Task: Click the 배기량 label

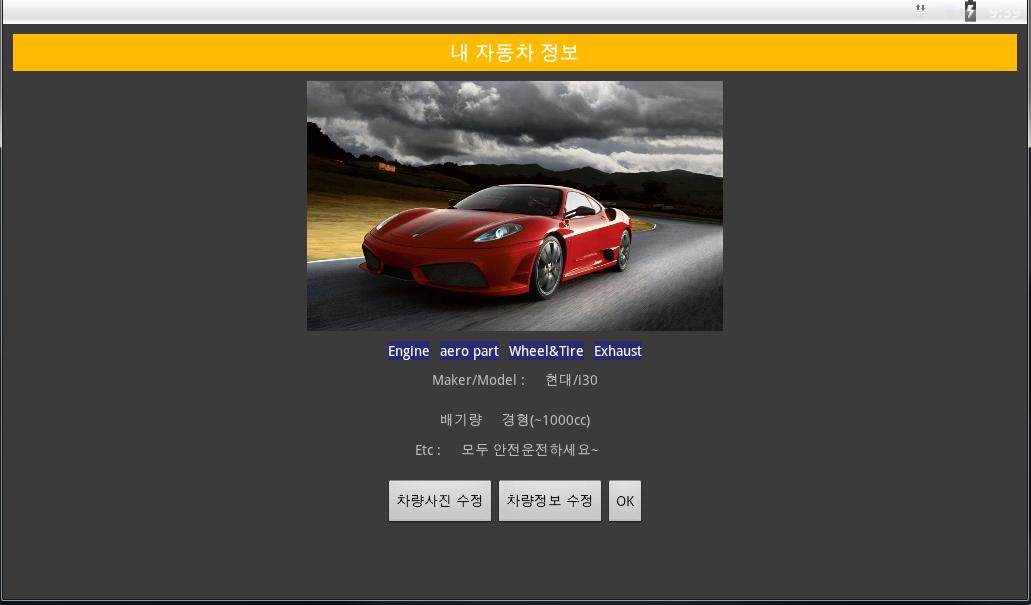Action: 461,420
